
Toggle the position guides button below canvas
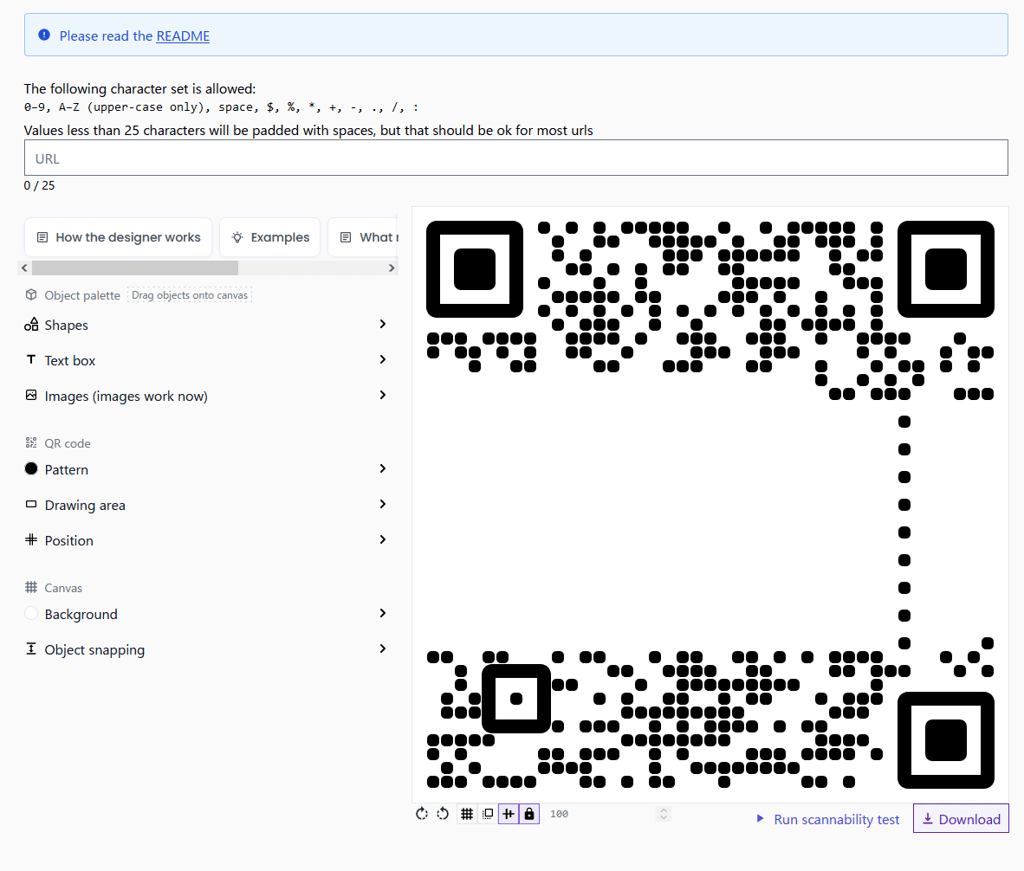(508, 814)
